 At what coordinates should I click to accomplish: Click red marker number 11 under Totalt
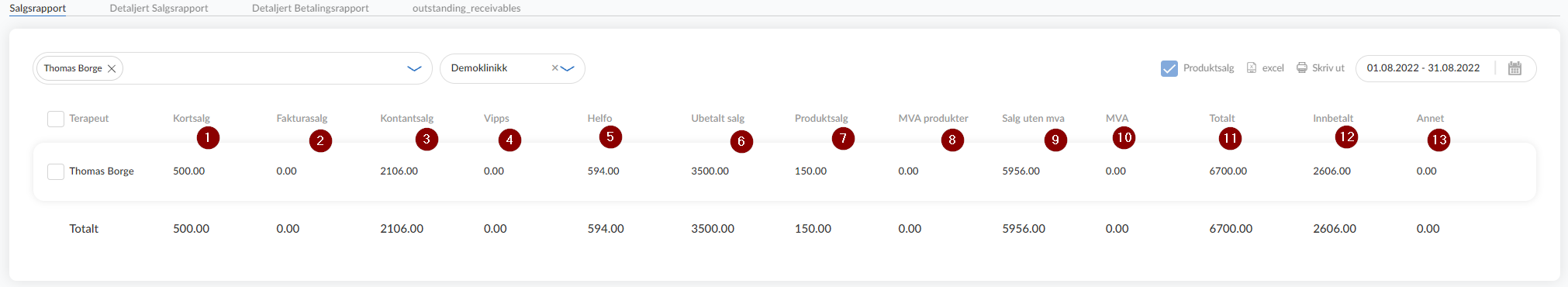pyautogui.click(x=1230, y=139)
